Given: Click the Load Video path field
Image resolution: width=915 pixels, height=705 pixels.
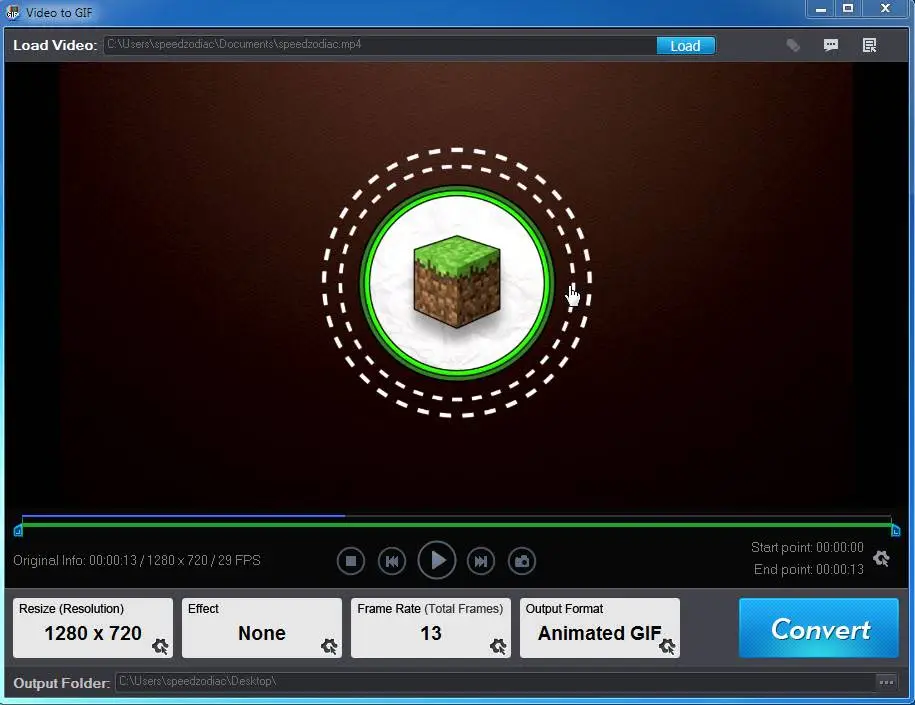Looking at the screenshot, I should [x=380, y=46].
